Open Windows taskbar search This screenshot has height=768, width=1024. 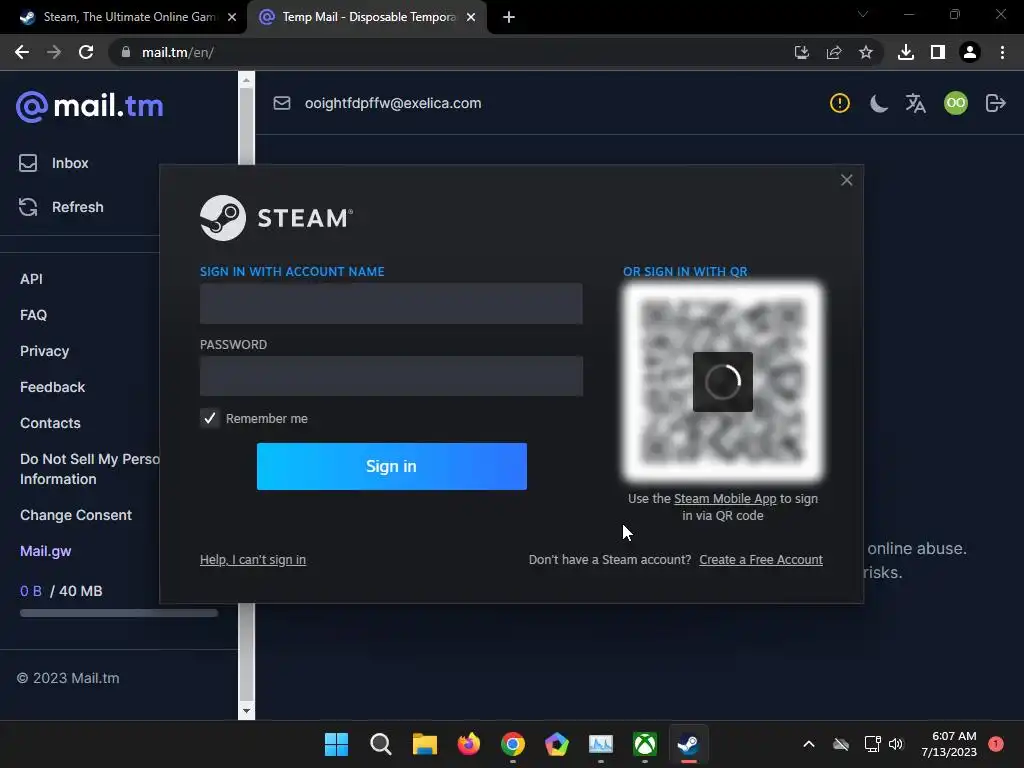pyautogui.click(x=381, y=744)
